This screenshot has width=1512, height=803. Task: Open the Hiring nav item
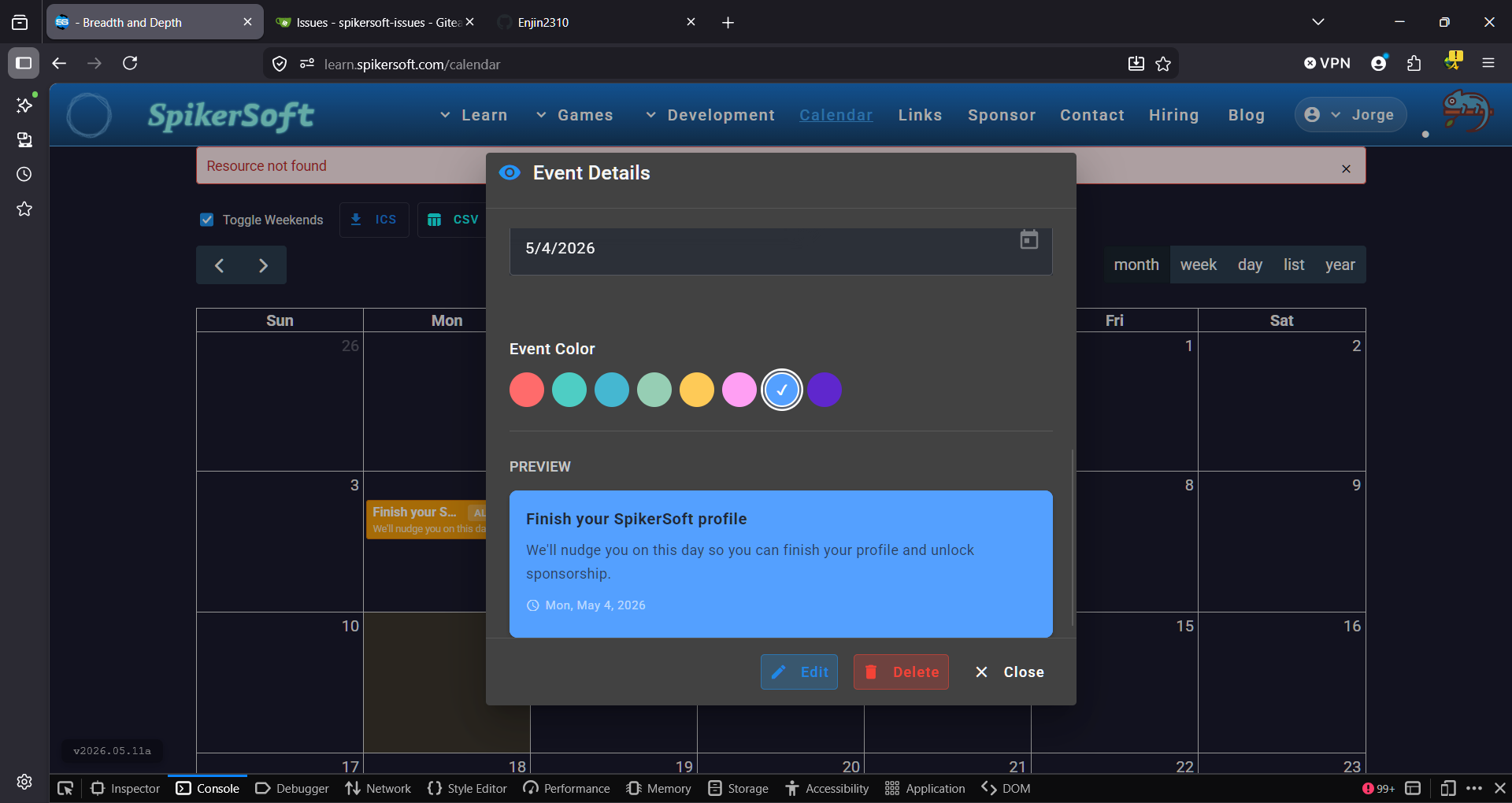[x=1173, y=115]
